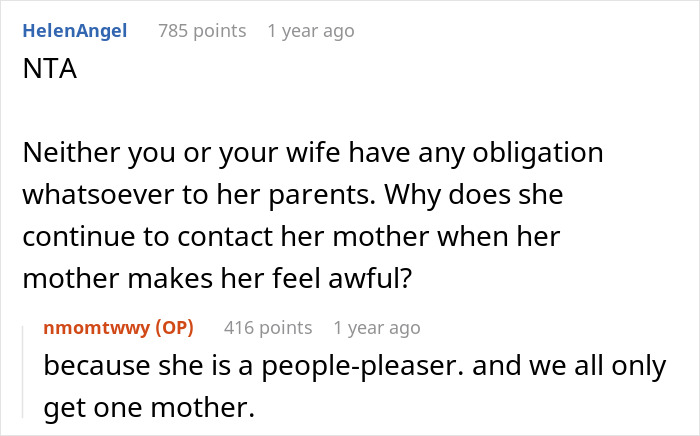
Task: Click the 785 points score
Action: [202, 31]
